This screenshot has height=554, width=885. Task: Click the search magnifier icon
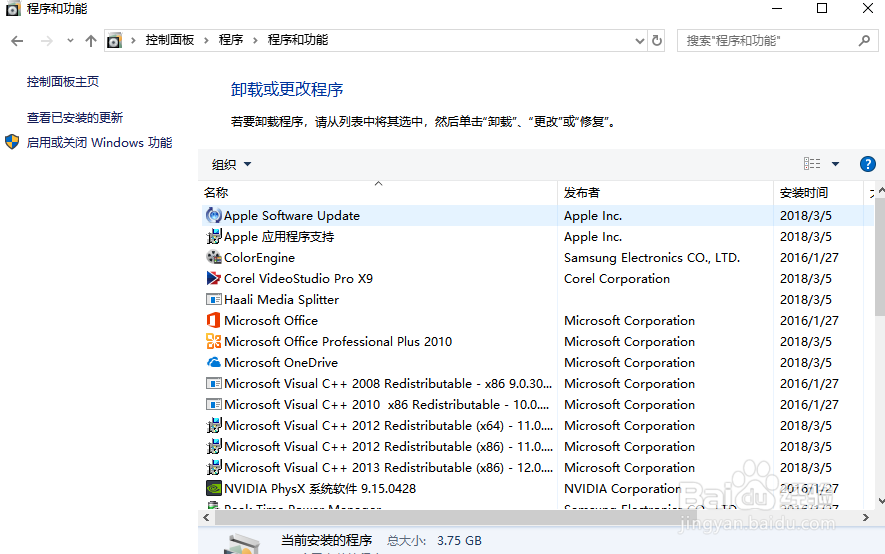864,41
